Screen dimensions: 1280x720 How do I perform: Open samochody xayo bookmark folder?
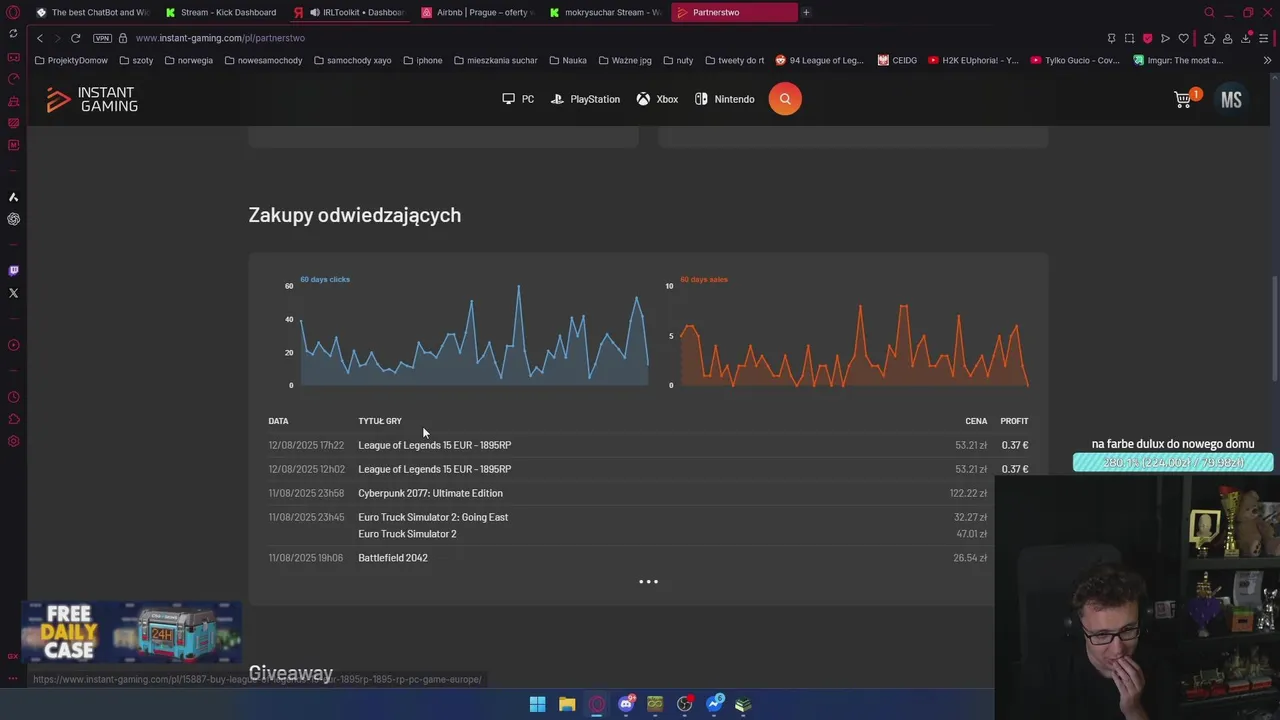click(352, 60)
